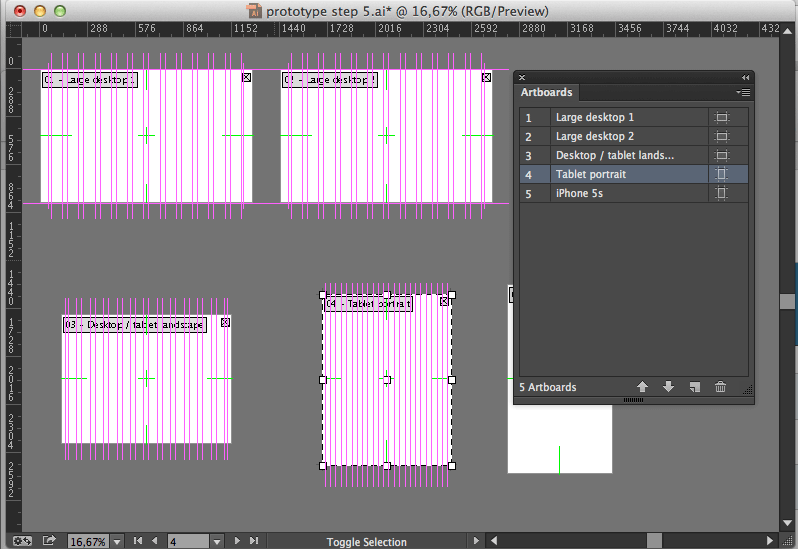
Task: Delete the artboard using the trash icon
Action: tap(720, 387)
